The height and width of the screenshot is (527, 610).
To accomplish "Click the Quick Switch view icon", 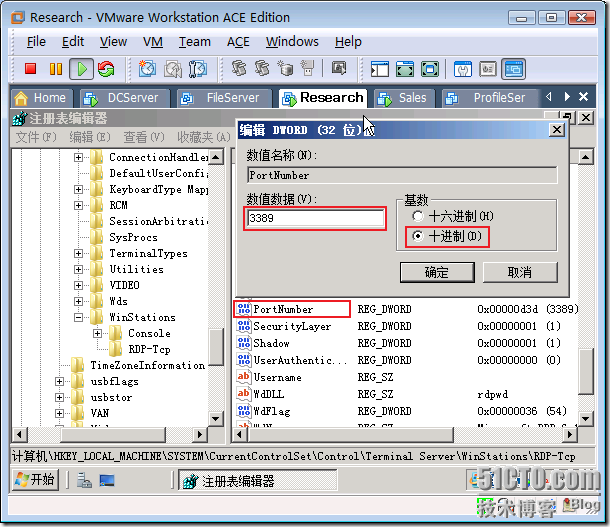I will click(405, 69).
